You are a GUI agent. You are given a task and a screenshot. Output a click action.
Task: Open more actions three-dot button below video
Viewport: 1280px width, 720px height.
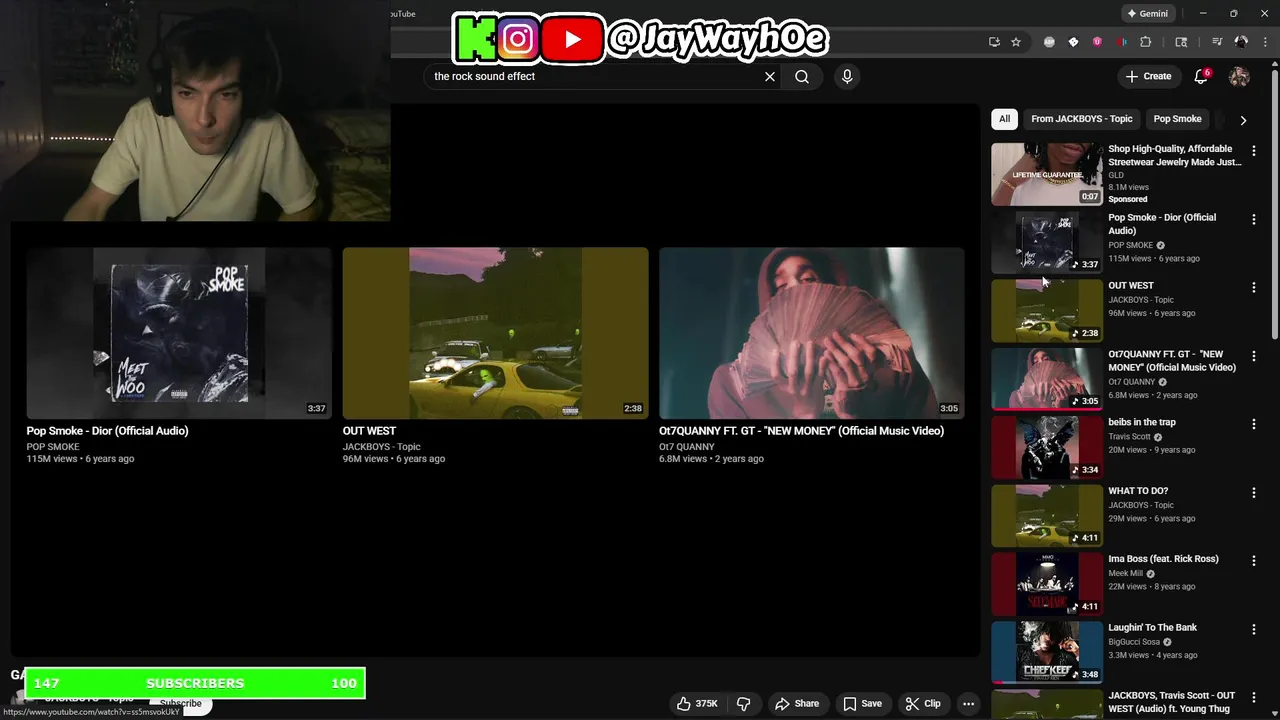point(968,704)
